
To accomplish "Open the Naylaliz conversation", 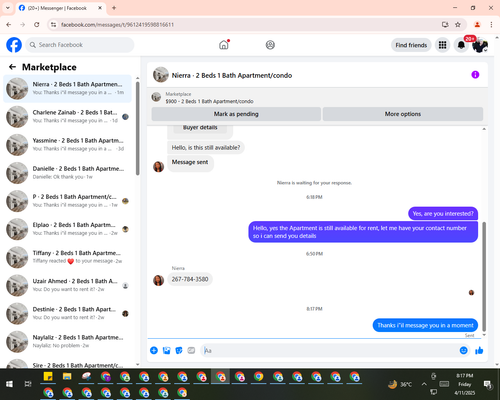I will (x=67, y=342).
